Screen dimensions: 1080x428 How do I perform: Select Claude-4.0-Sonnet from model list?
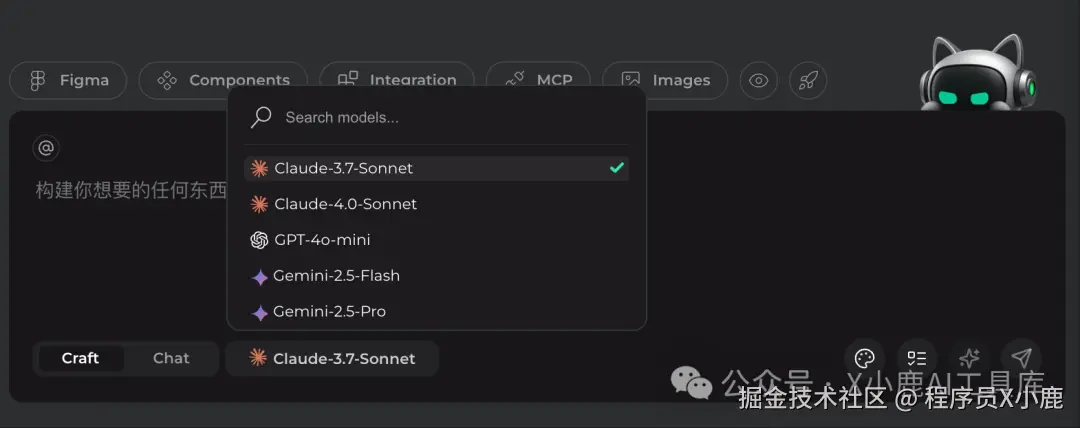[x=345, y=204]
